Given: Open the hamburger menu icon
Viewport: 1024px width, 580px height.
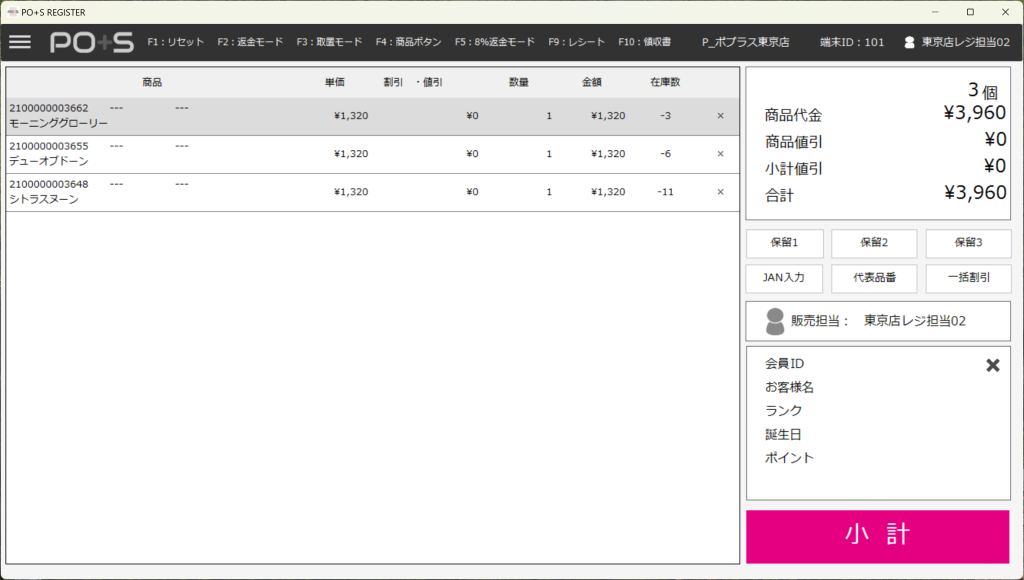Looking at the screenshot, I should (x=20, y=42).
